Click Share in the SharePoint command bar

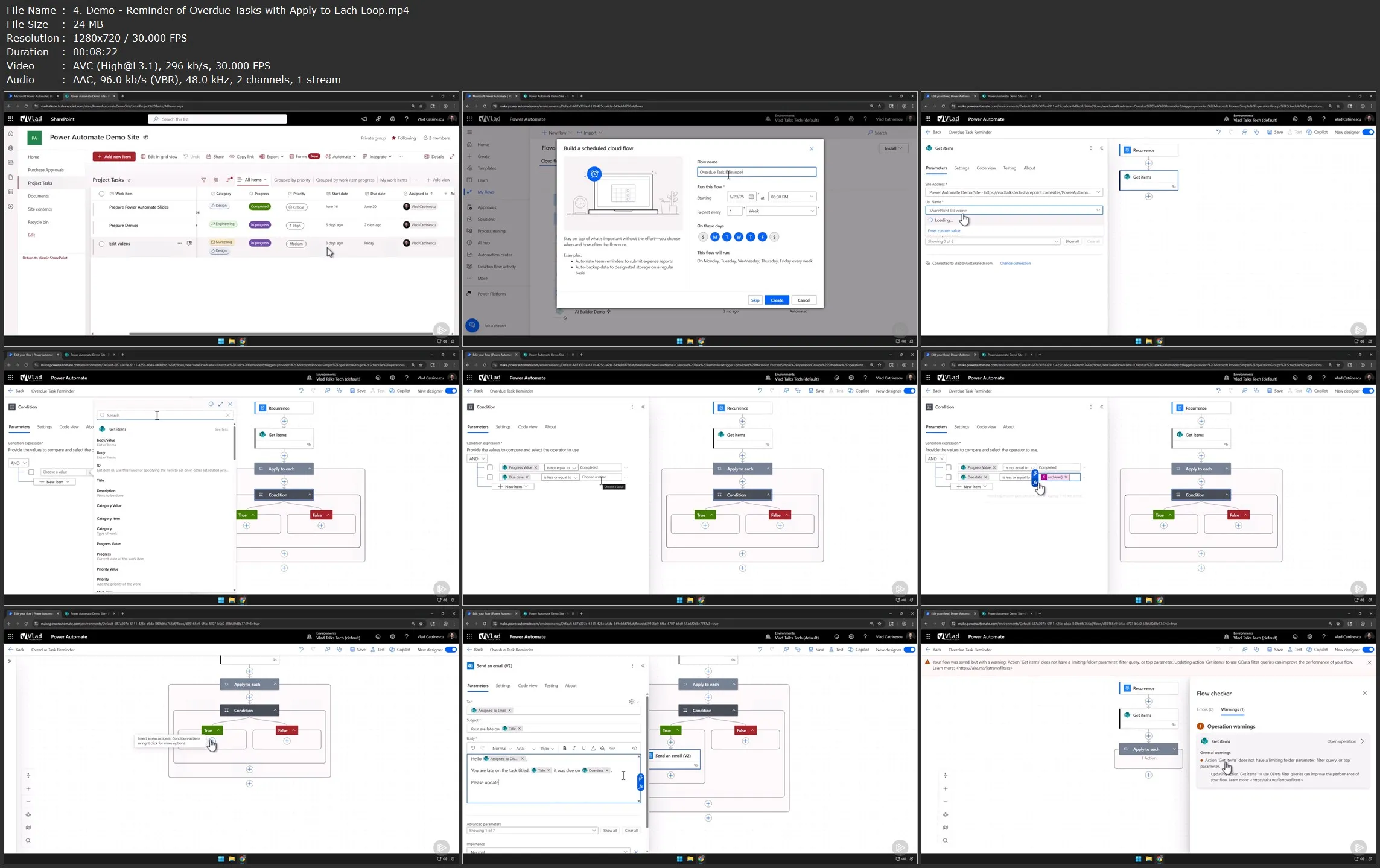215,157
